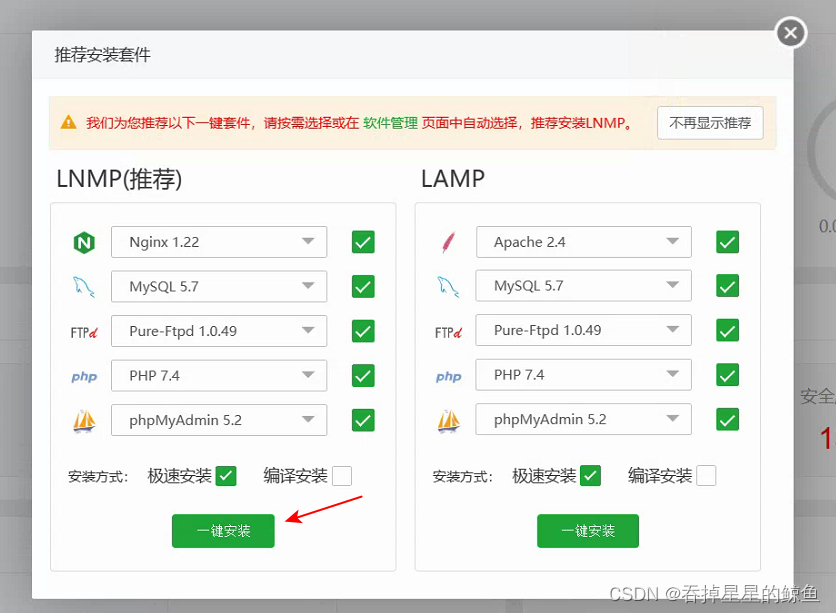Uncheck Apache 2.4 in LAMP
The width and height of the screenshot is (836, 613).
tap(727, 242)
